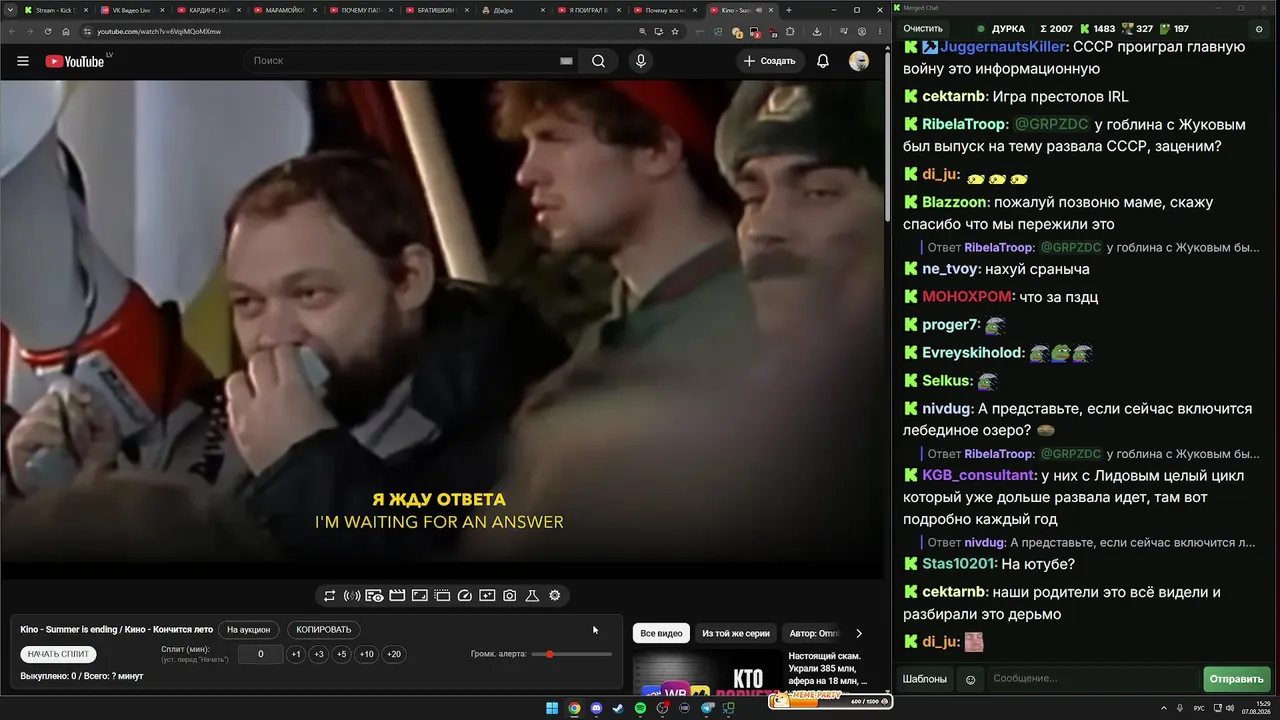Click the split minutes number field
1280x720 pixels.
(x=261, y=654)
